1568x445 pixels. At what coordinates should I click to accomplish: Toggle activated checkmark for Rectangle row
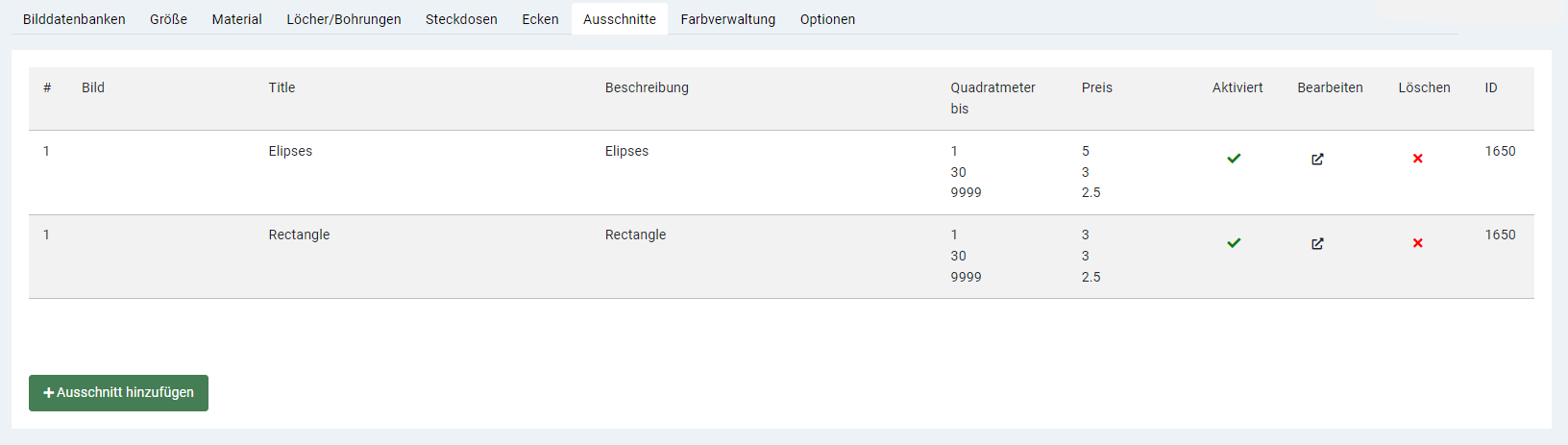(1234, 243)
